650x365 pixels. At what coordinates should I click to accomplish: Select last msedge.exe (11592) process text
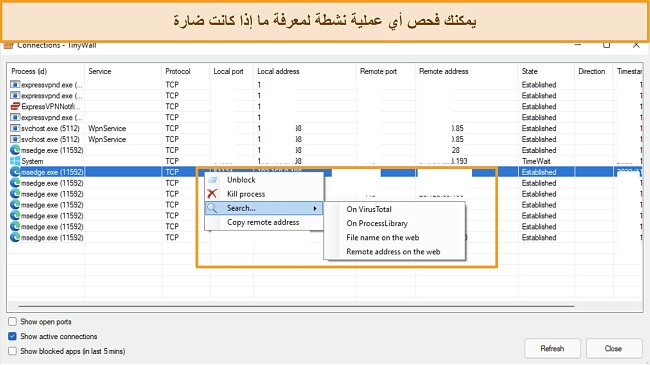tap(52, 238)
